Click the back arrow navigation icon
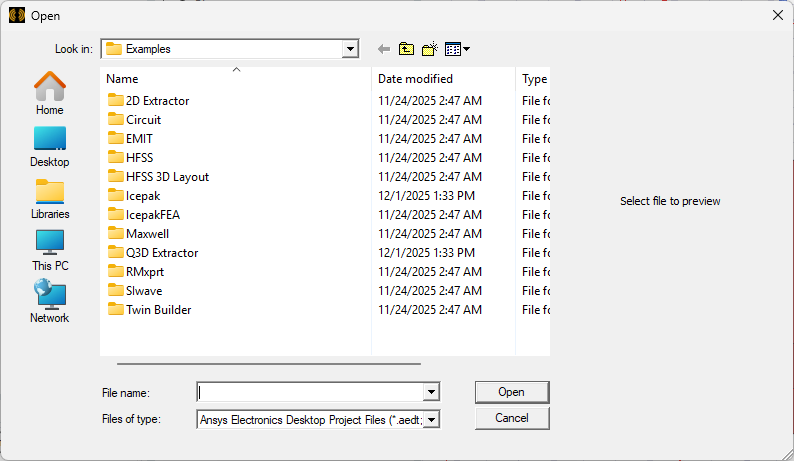Image resolution: width=794 pixels, height=461 pixels. 384,49
